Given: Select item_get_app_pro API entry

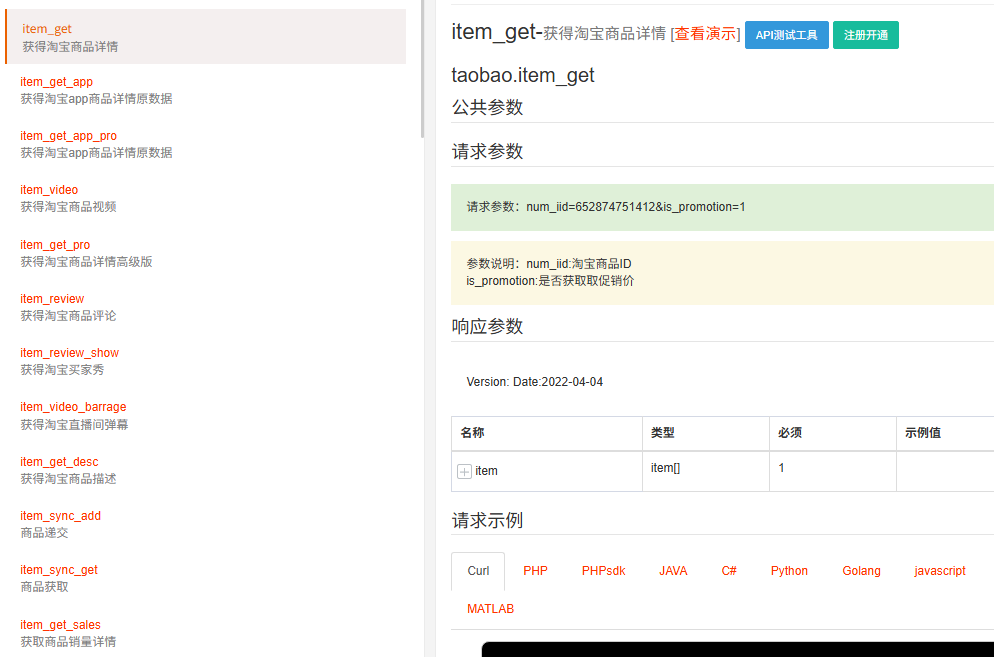Looking at the screenshot, I should (68, 136).
